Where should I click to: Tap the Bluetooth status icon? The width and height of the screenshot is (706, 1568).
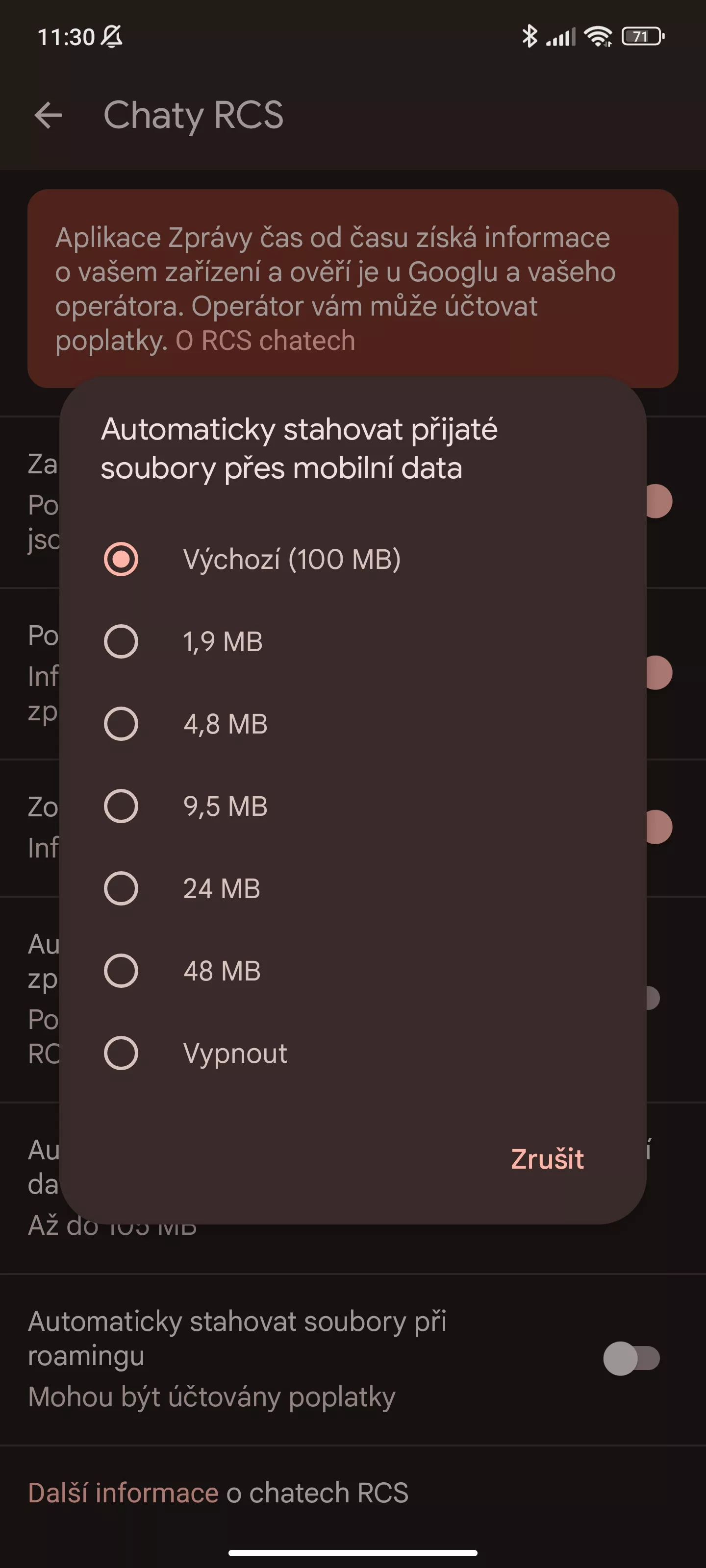click(529, 37)
